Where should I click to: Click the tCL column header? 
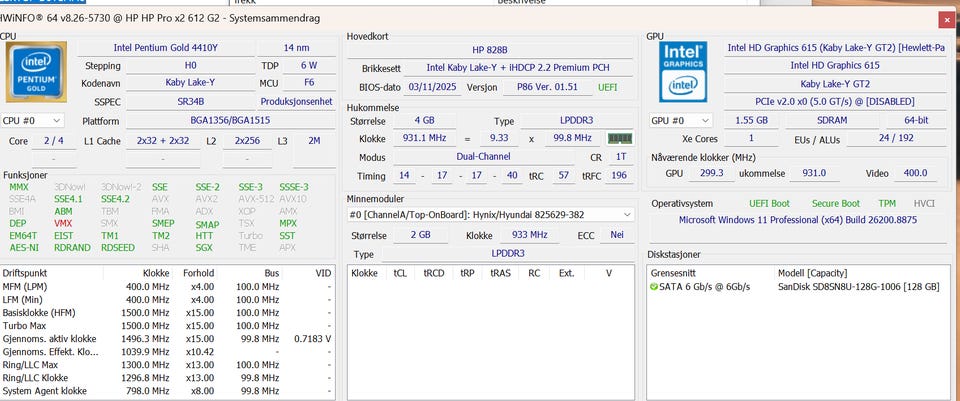pos(399,273)
